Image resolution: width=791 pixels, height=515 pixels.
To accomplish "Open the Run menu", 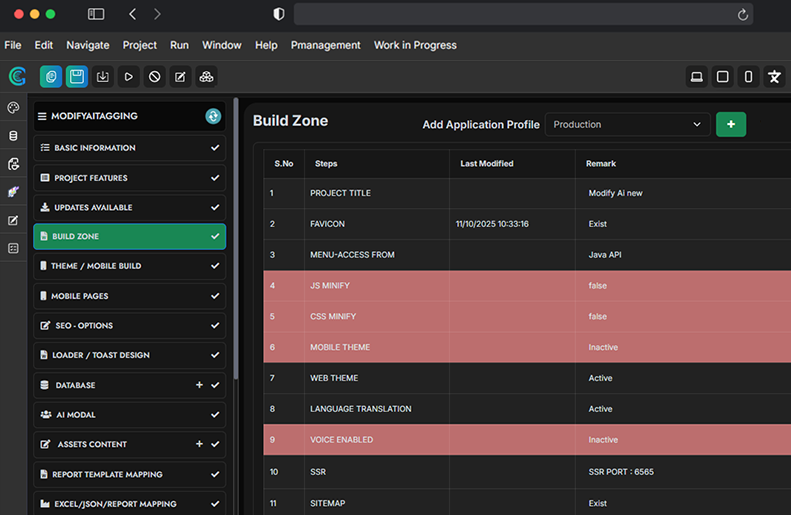I will coord(179,45).
